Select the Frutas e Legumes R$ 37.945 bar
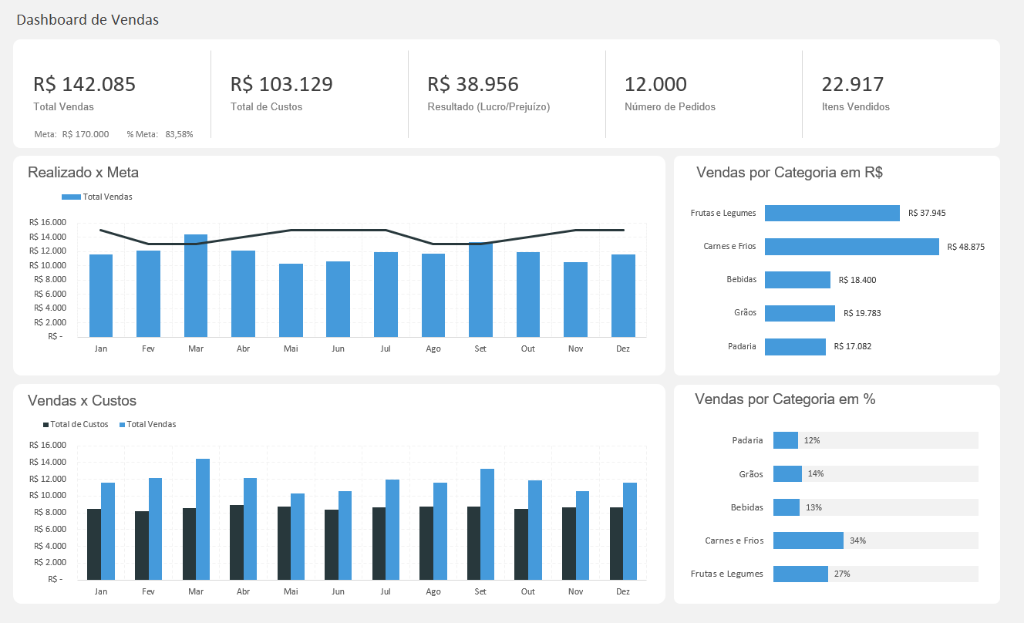1024x623 pixels. 832,213
